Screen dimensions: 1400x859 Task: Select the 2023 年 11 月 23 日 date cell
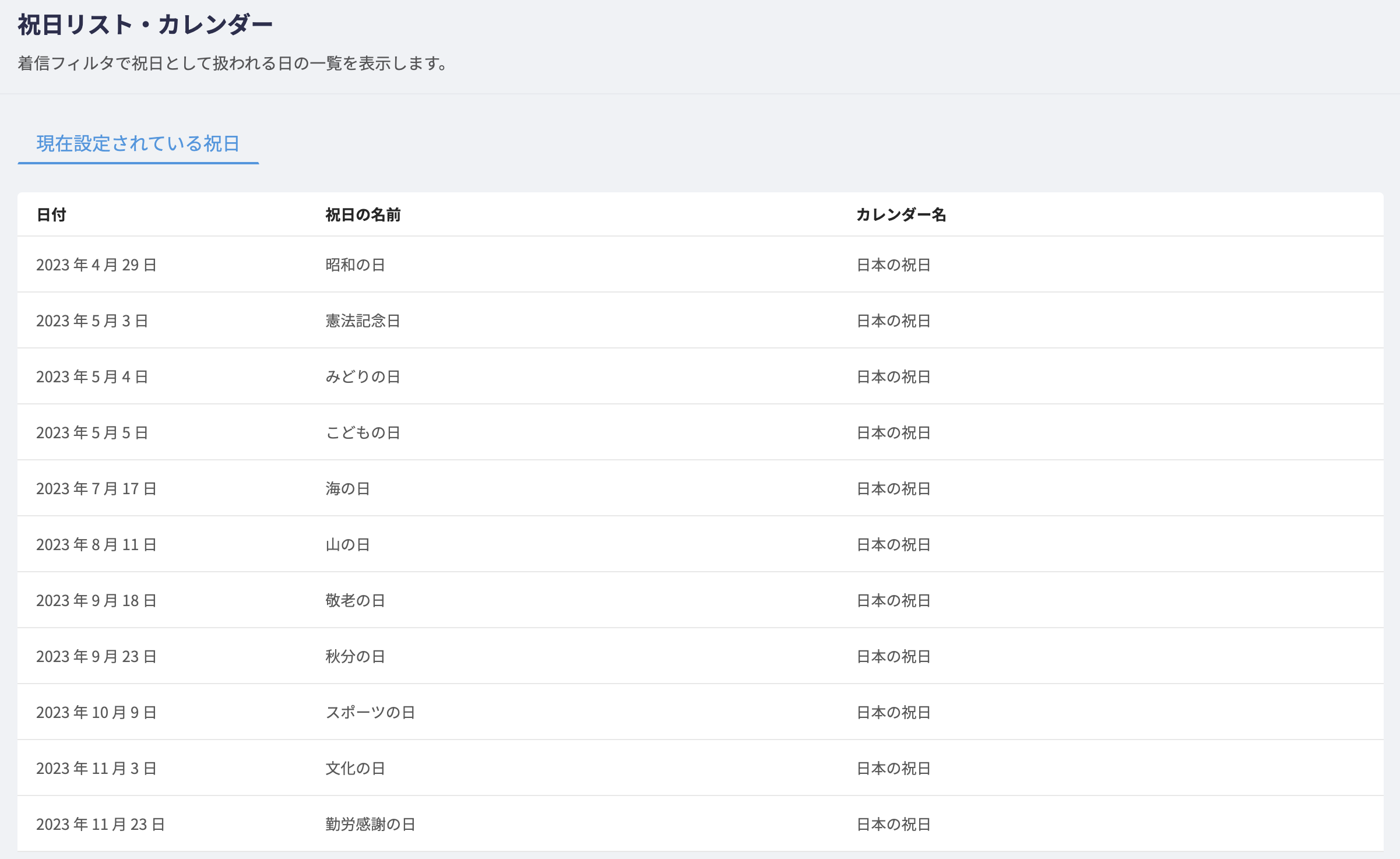coord(100,824)
